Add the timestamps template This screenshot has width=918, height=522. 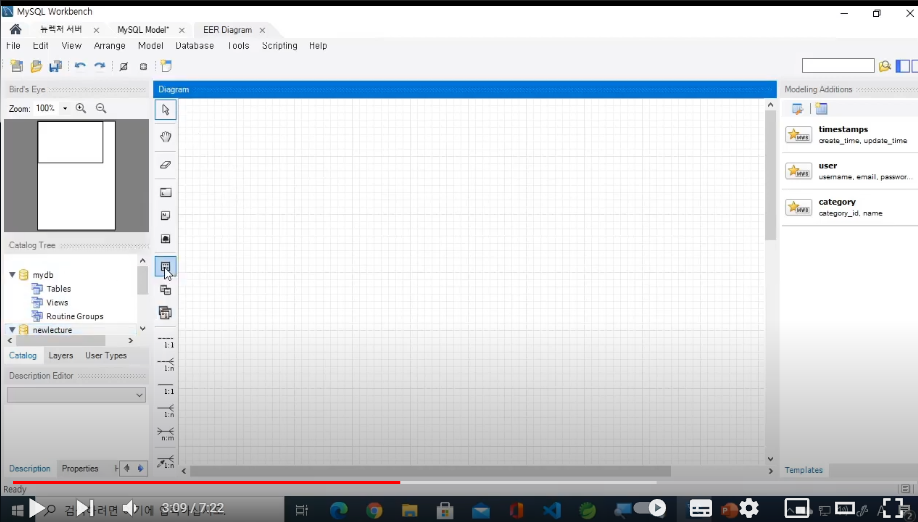coord(850,135)
